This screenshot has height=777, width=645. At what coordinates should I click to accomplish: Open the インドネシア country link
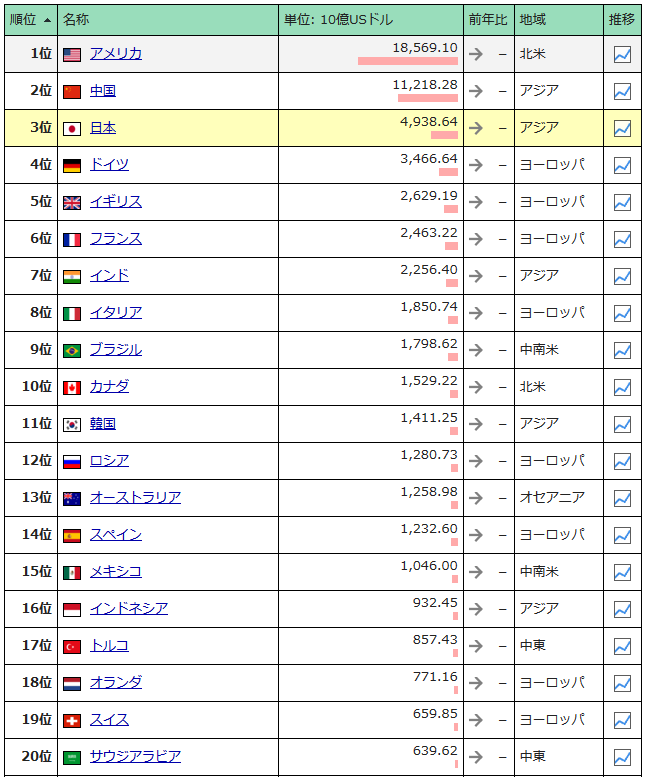(x=129, y=609)
